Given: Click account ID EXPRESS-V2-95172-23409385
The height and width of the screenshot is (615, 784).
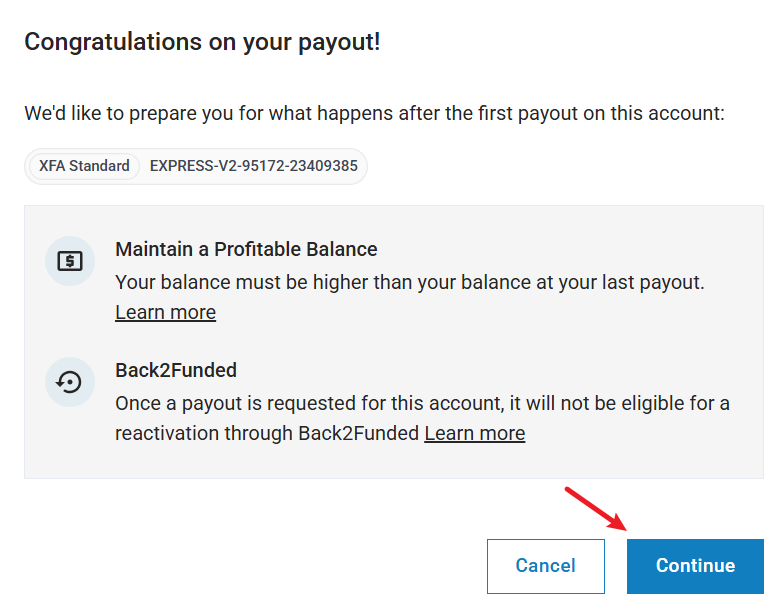Looking at the screenshot, I should pyautogui.click(x=253, y=166).
